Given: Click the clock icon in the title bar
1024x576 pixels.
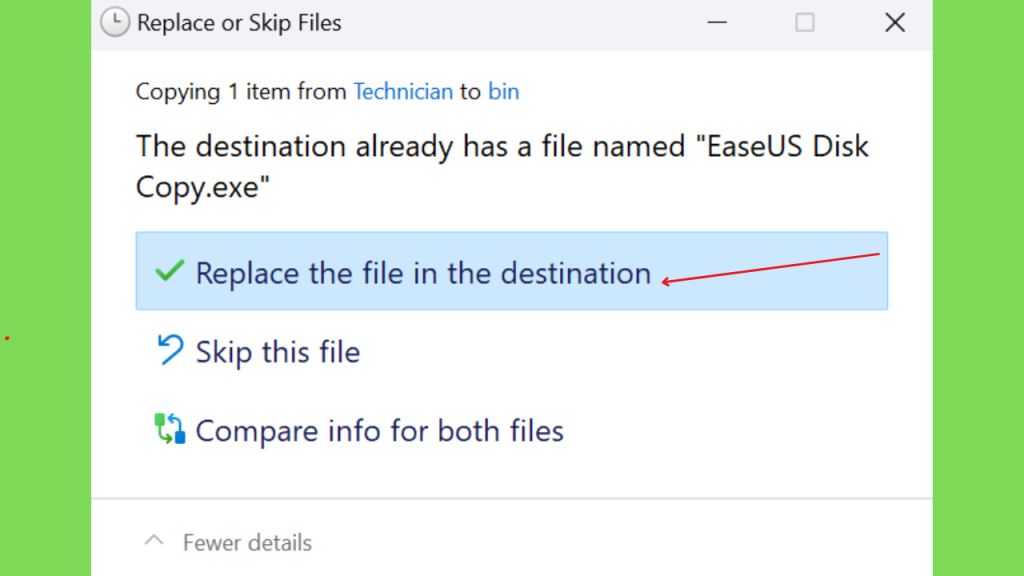Looking at the screenshot, I should coord(115,22).
